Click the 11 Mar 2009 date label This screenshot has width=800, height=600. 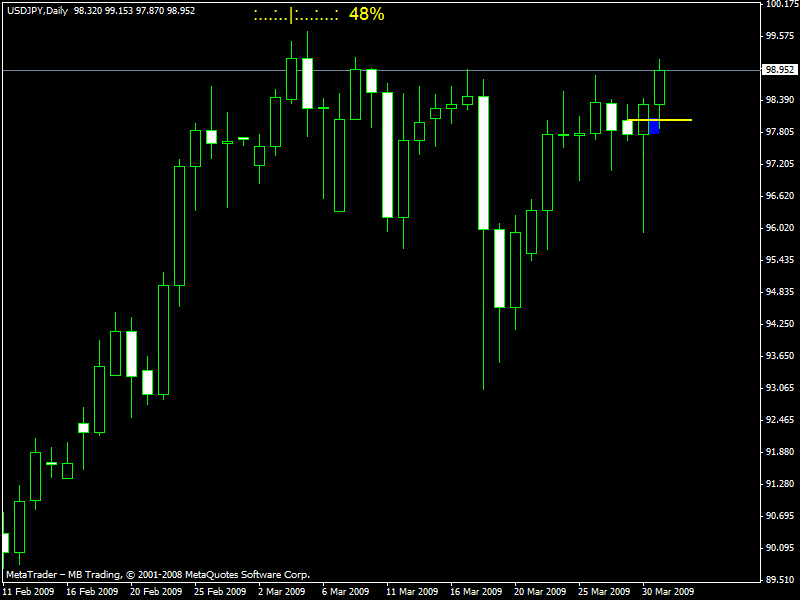click(412, 592)
